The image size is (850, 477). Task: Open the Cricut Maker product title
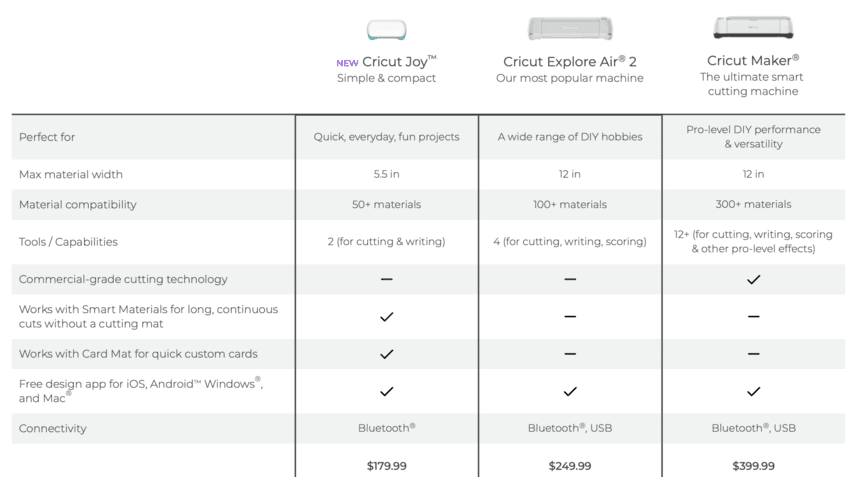pos(753,60)
